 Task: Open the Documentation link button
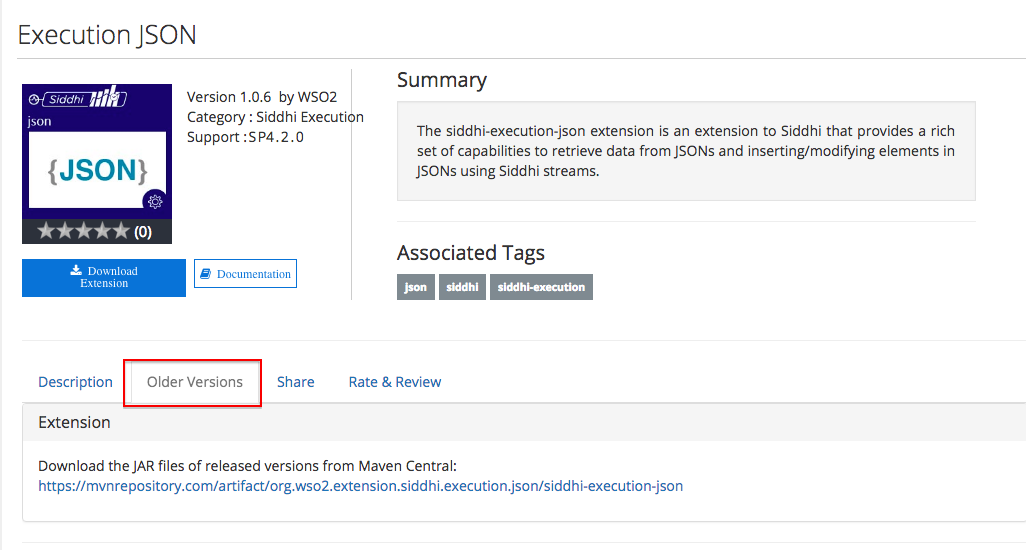245,273
